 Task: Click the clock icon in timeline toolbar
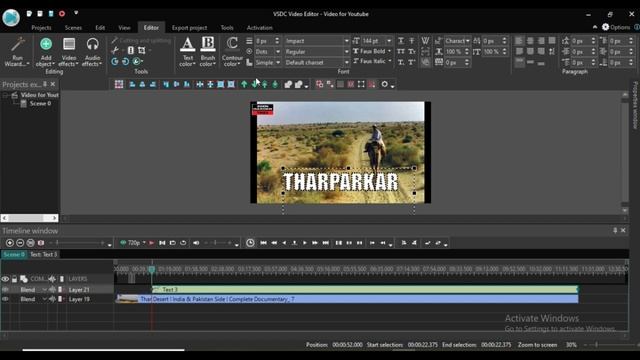[250, 243]
